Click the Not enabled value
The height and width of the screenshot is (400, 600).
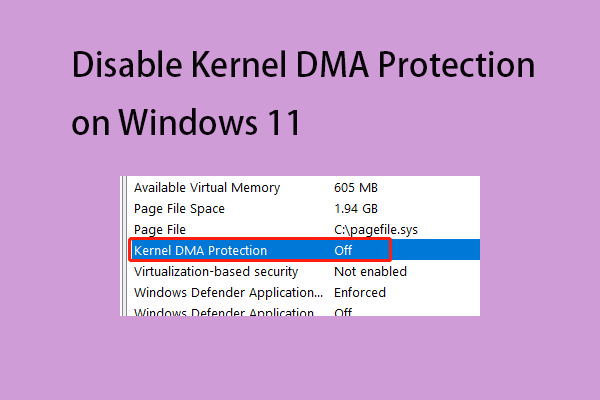[x=370, y=271]
